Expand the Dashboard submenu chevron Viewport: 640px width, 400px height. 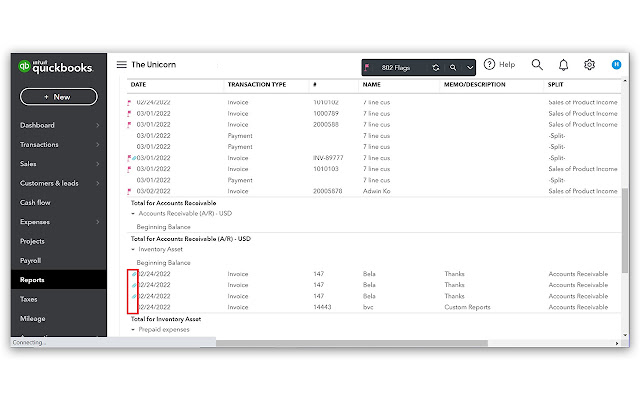point(98,125)
